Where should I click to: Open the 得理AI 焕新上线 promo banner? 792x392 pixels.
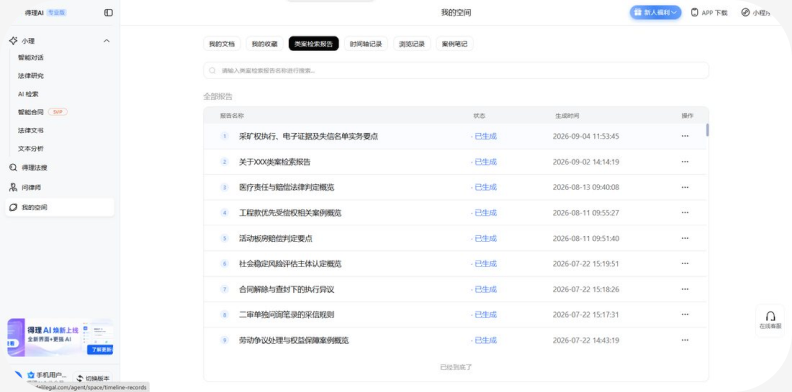pyautogui.click(x=60, y=337)
